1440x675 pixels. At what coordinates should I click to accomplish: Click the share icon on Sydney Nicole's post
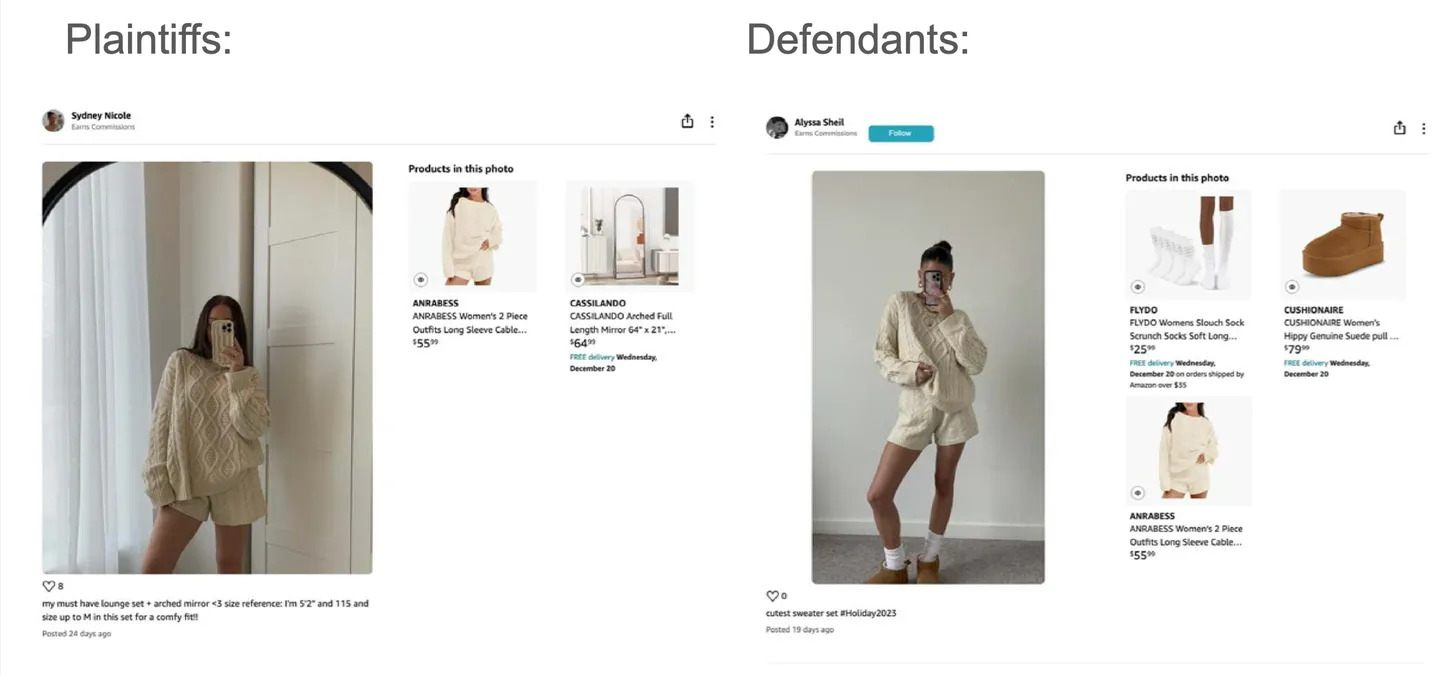[687, 121]
